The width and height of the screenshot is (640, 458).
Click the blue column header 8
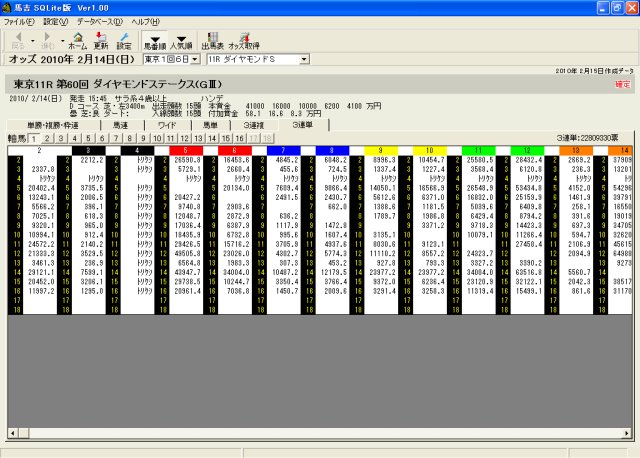point(332,151)
